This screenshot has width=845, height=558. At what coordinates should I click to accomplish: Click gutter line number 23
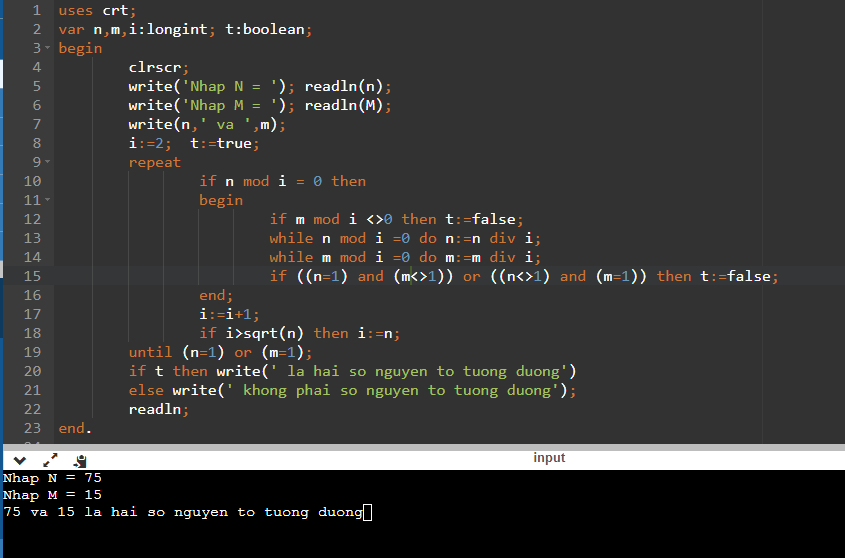[32, 428]
